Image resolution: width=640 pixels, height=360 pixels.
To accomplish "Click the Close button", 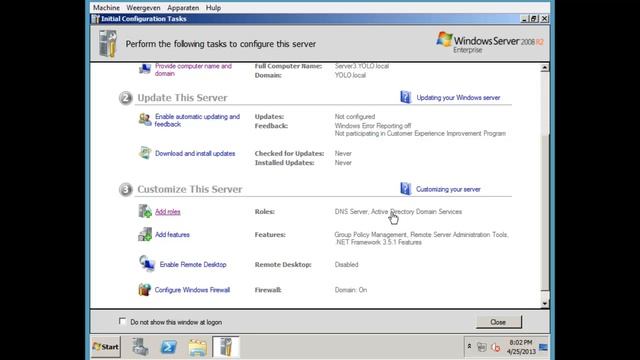I will pyautogui.click(x=498, y=322).
